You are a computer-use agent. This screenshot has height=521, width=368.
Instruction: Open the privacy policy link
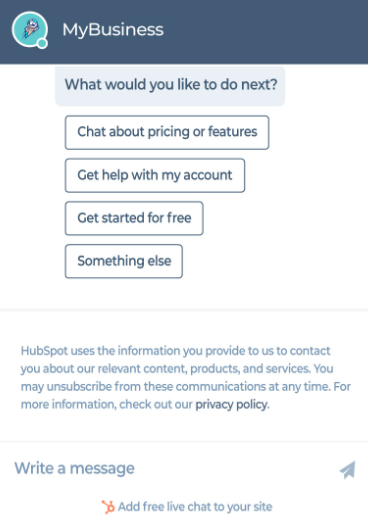point(231,405)
